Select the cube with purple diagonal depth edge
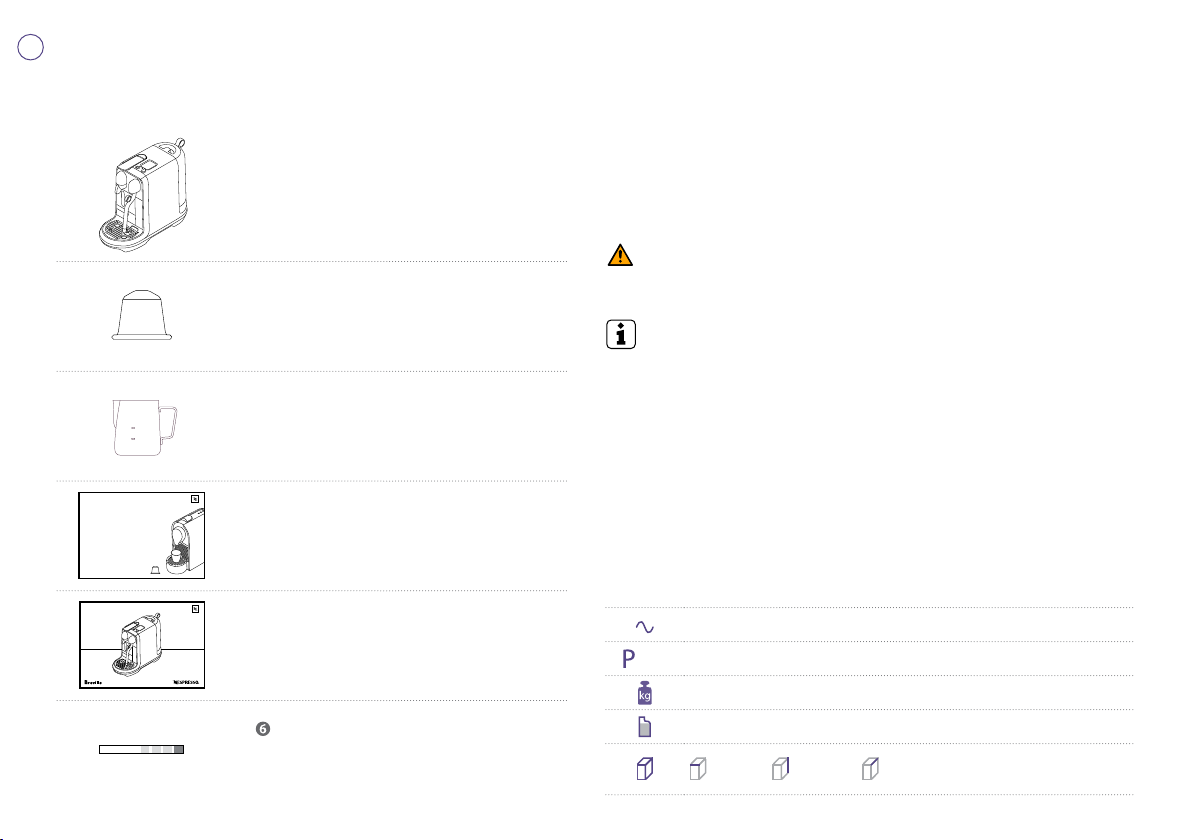The height and width of the screenshot is (840, 1192). 870,769
